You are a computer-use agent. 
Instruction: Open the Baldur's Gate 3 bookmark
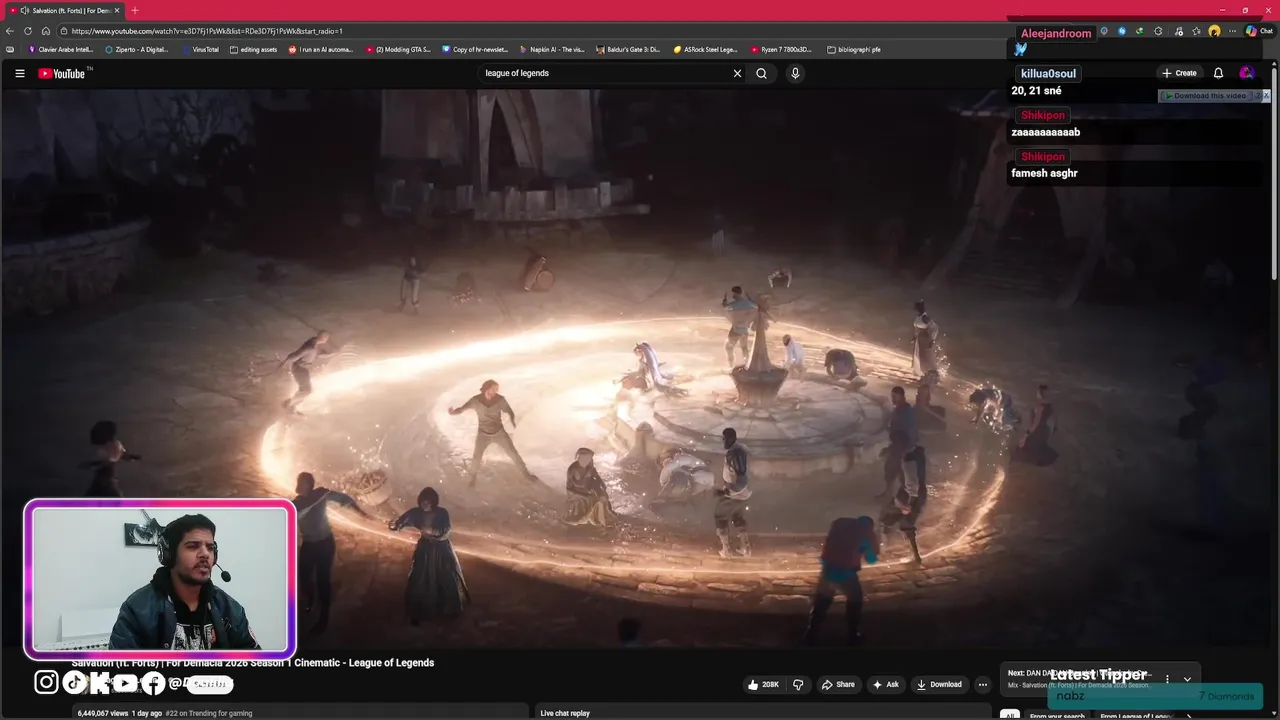pos(628,49)
